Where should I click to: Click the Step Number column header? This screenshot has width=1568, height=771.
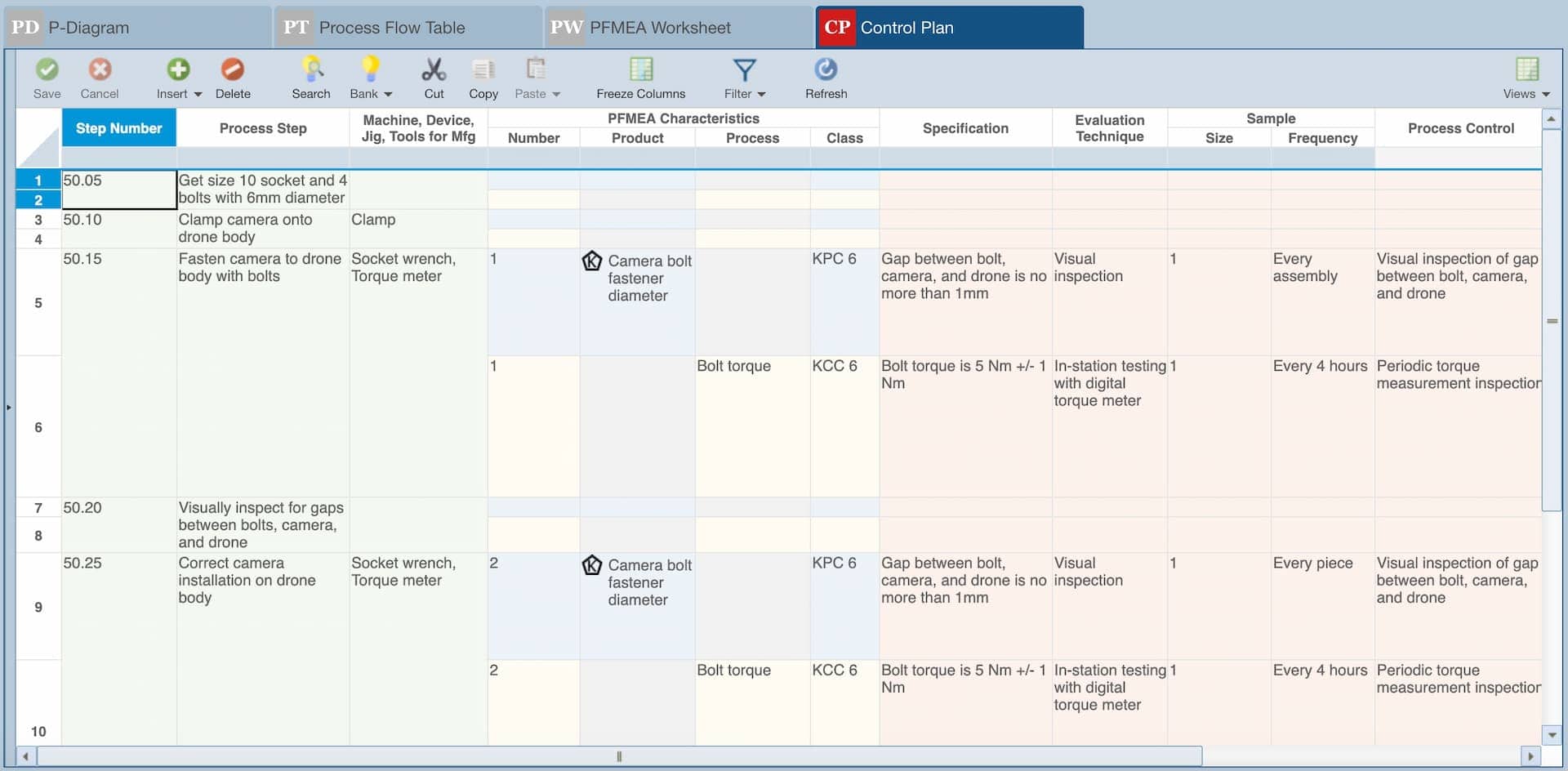[x=118, y=127]
